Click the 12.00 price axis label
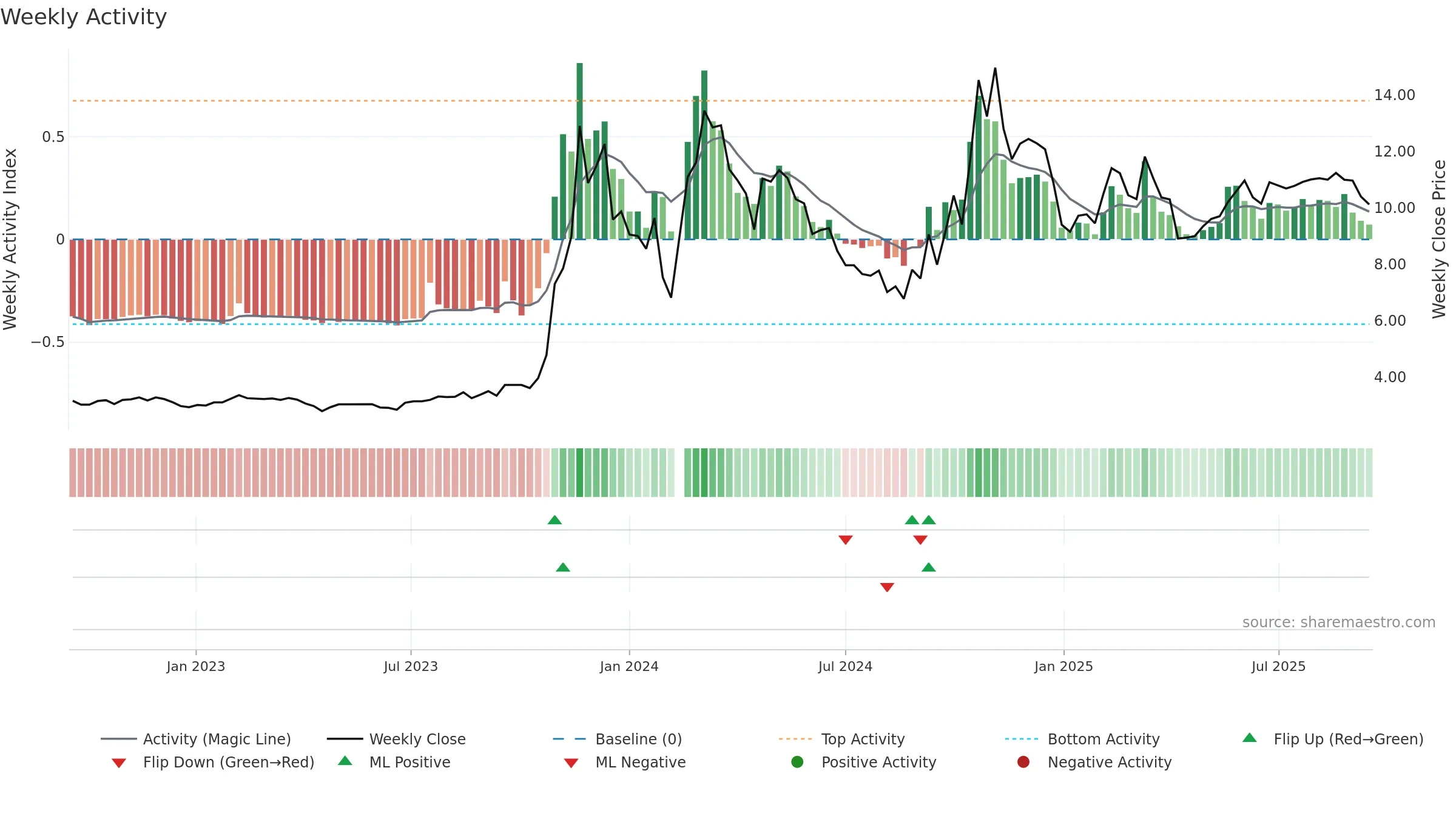 pyautogui.click(x=1394, y=152)
